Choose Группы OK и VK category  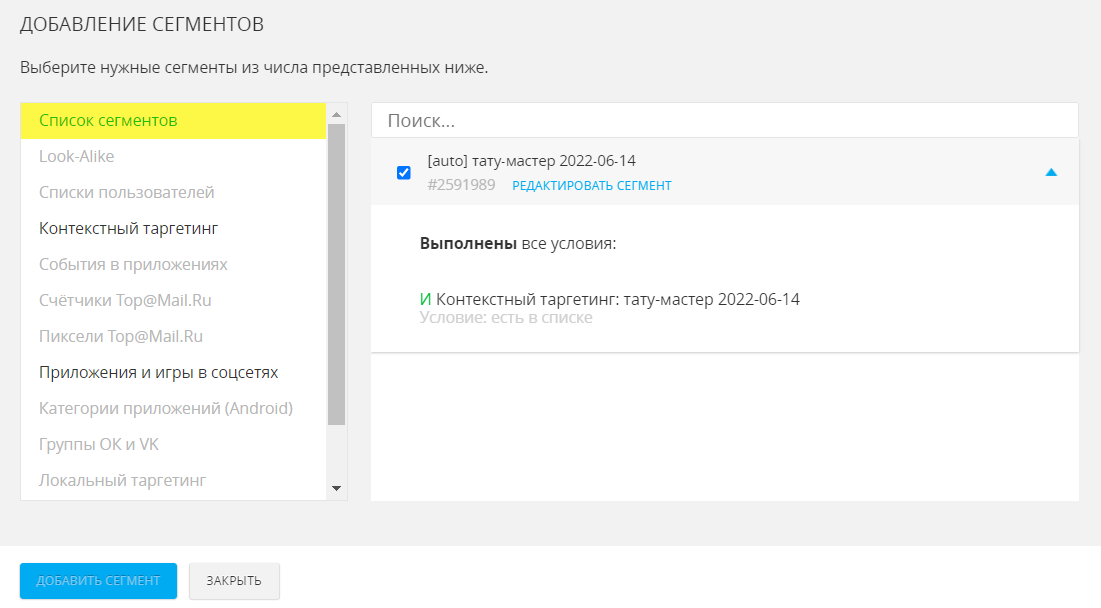[99, 445]
